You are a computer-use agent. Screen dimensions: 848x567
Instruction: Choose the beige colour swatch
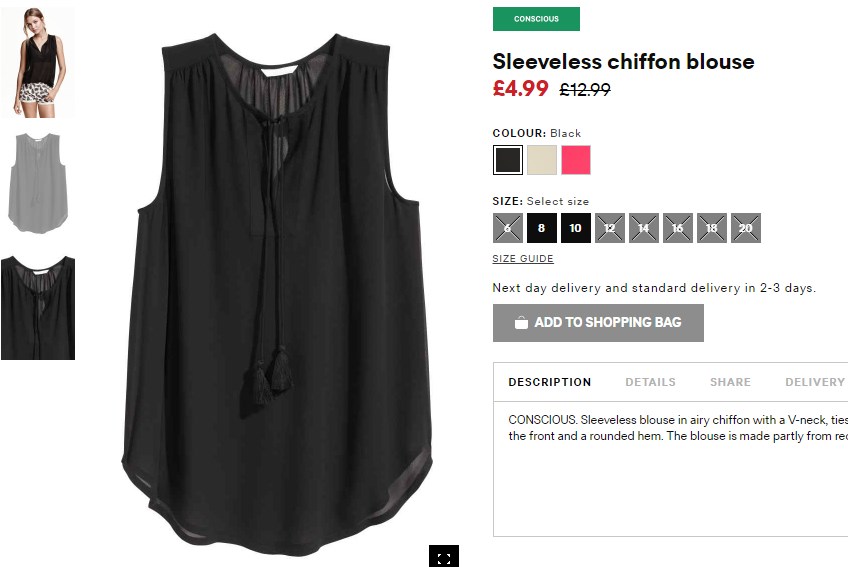542,160
